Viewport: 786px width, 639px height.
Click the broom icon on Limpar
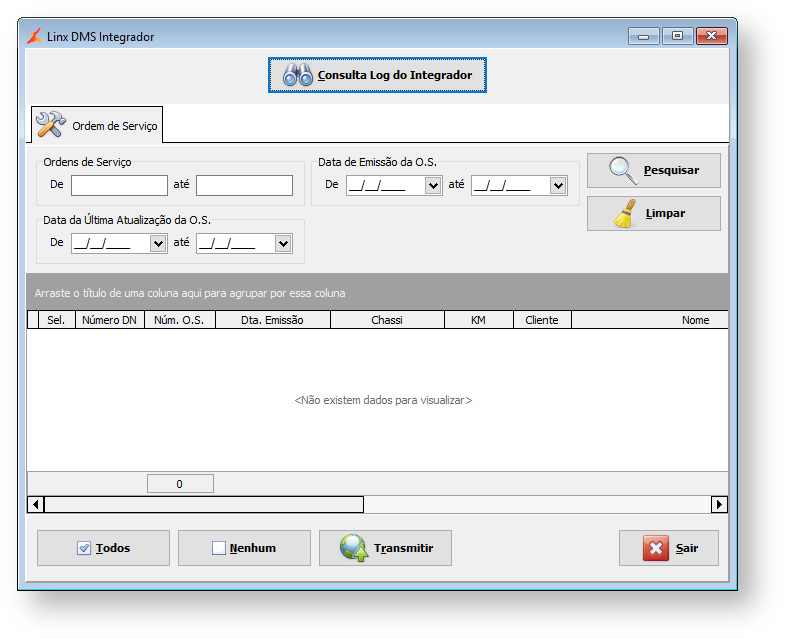point(625,214)
